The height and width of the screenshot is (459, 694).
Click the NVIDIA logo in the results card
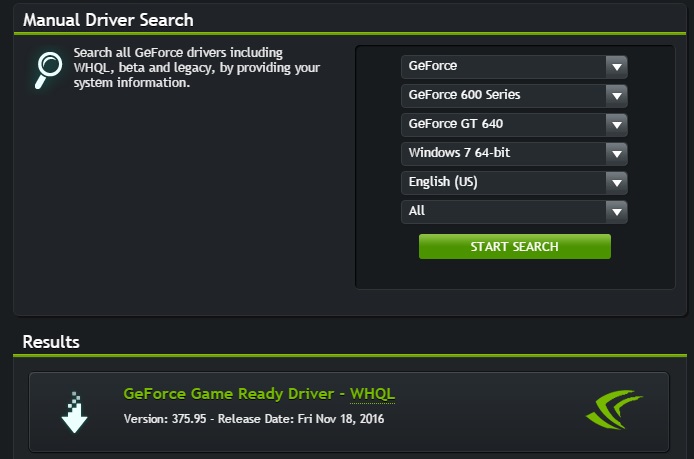pos(614,409)
